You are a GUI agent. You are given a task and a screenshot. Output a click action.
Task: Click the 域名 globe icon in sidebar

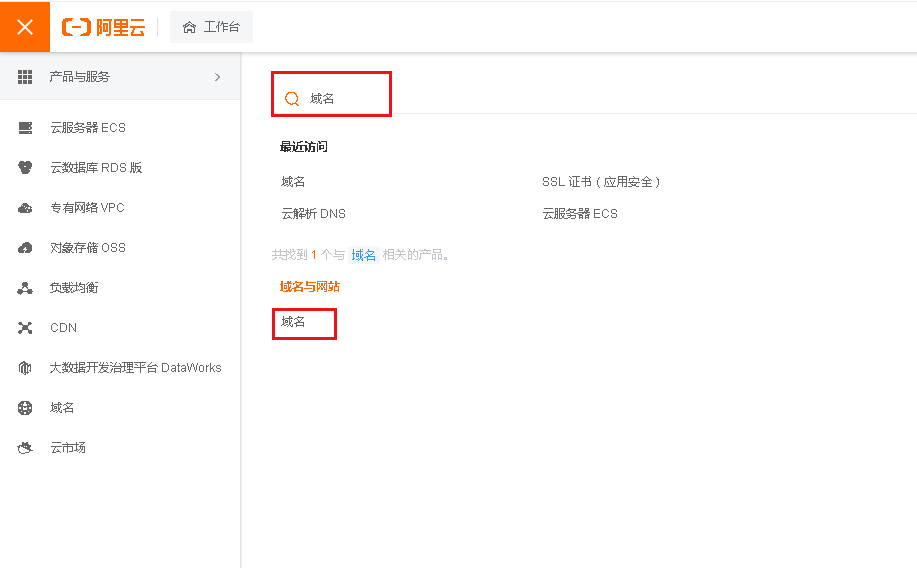click(25, 408)
